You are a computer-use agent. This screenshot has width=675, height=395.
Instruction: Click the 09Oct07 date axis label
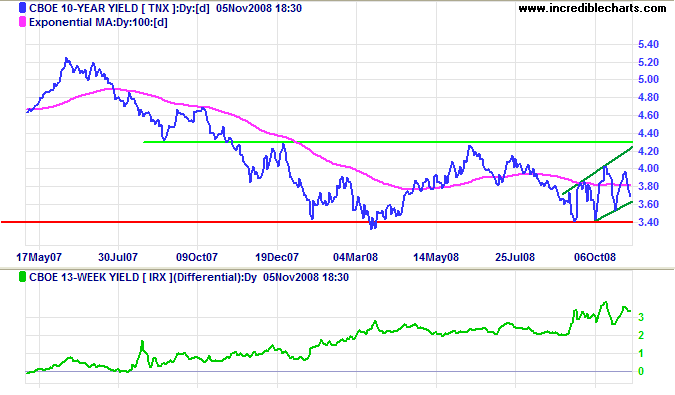point(197,257)
